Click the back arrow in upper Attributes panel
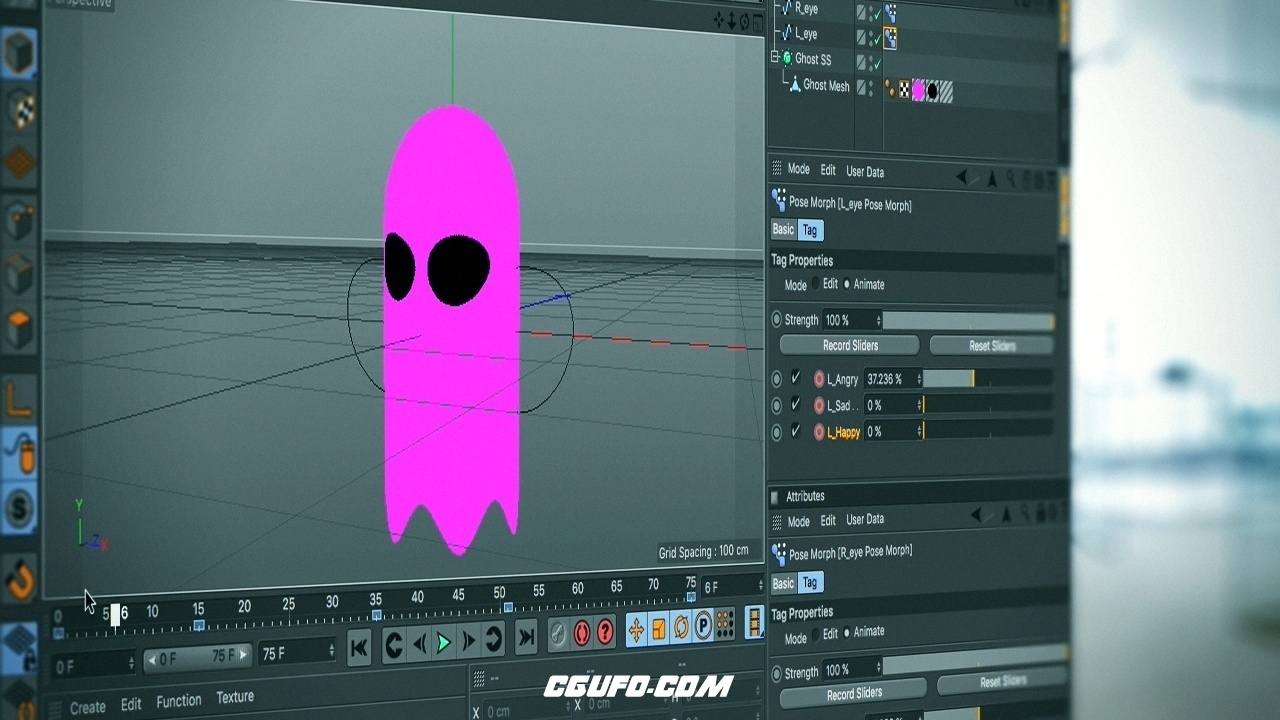 pyautogui.click(x=962, y=178)
